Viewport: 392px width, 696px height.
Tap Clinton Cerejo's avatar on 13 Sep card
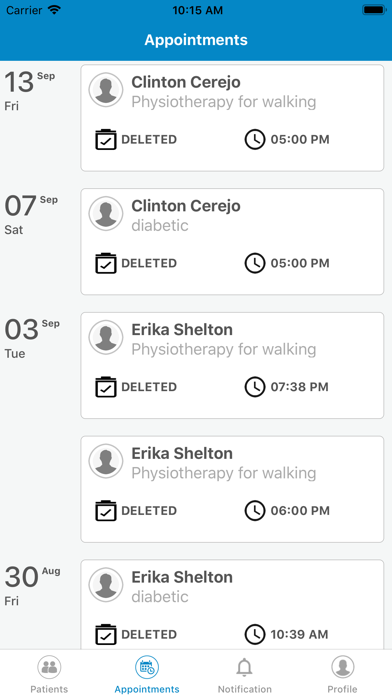(106, 90)
